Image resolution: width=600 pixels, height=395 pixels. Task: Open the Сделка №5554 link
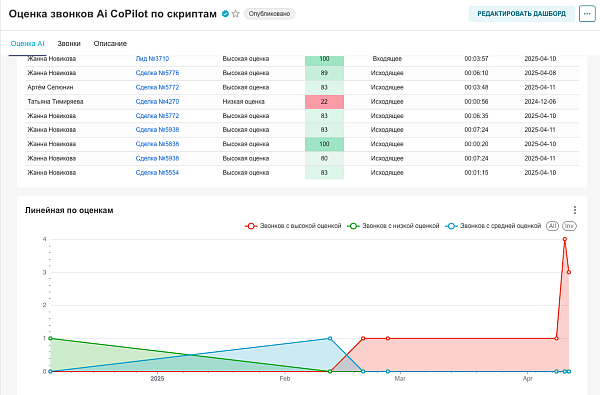pos(157,173)
